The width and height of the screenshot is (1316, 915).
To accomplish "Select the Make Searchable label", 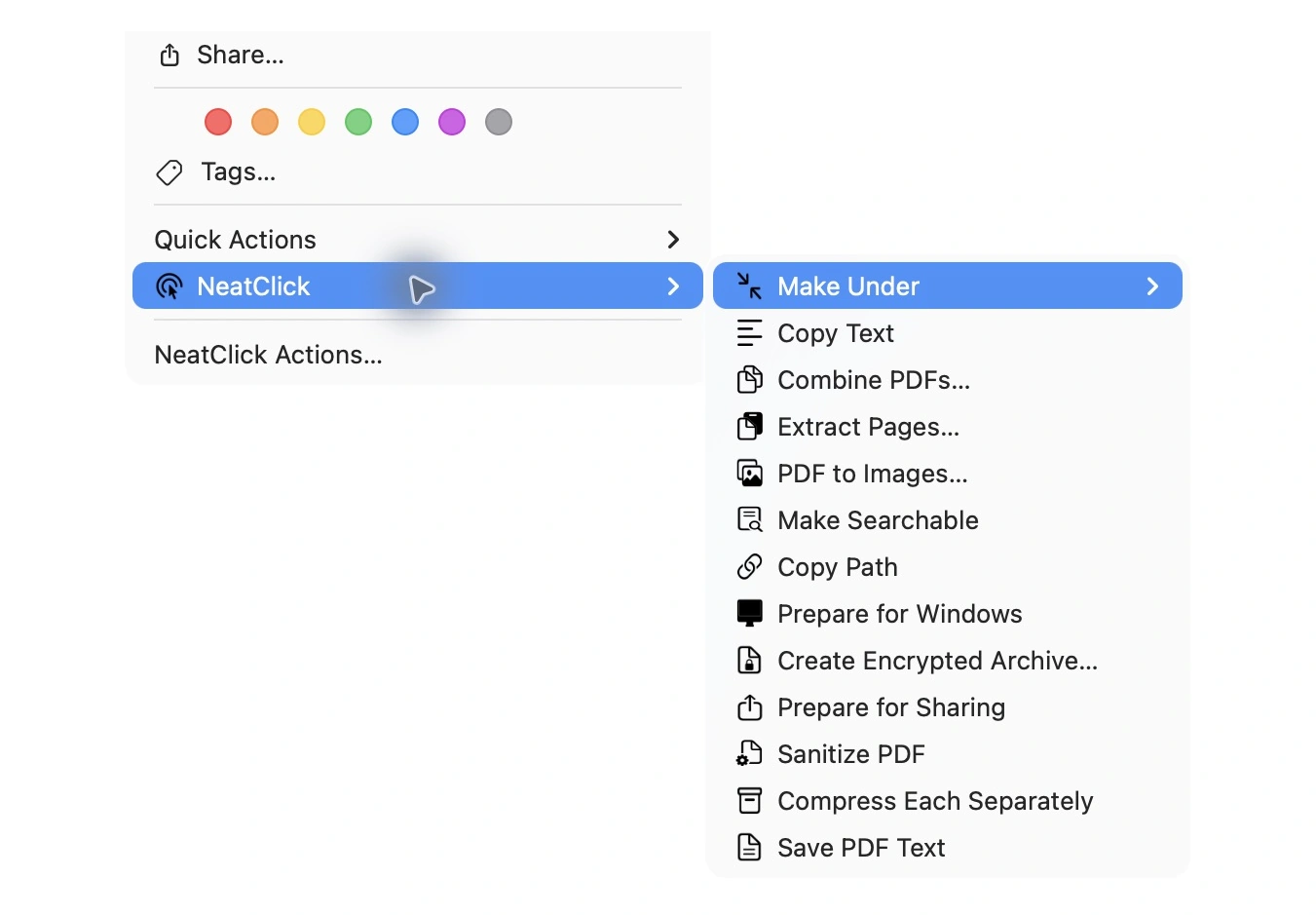I will (x=878, y=520).
